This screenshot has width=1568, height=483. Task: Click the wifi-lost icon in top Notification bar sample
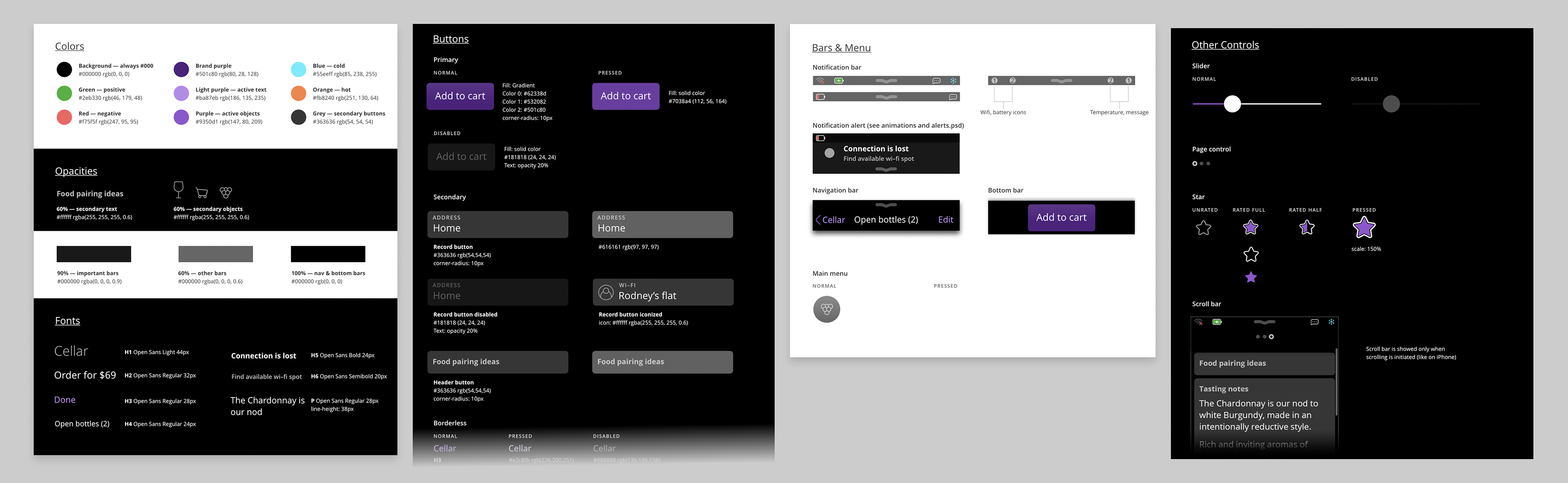click(820, 80)
